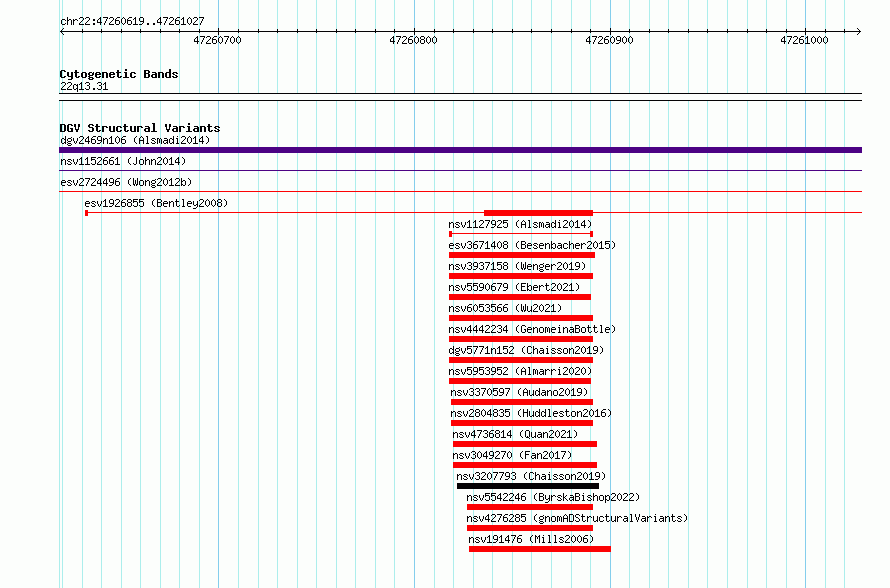
Task: Open variant nsv3370597 (Audano2019)
Action: [x=519, y=392]
